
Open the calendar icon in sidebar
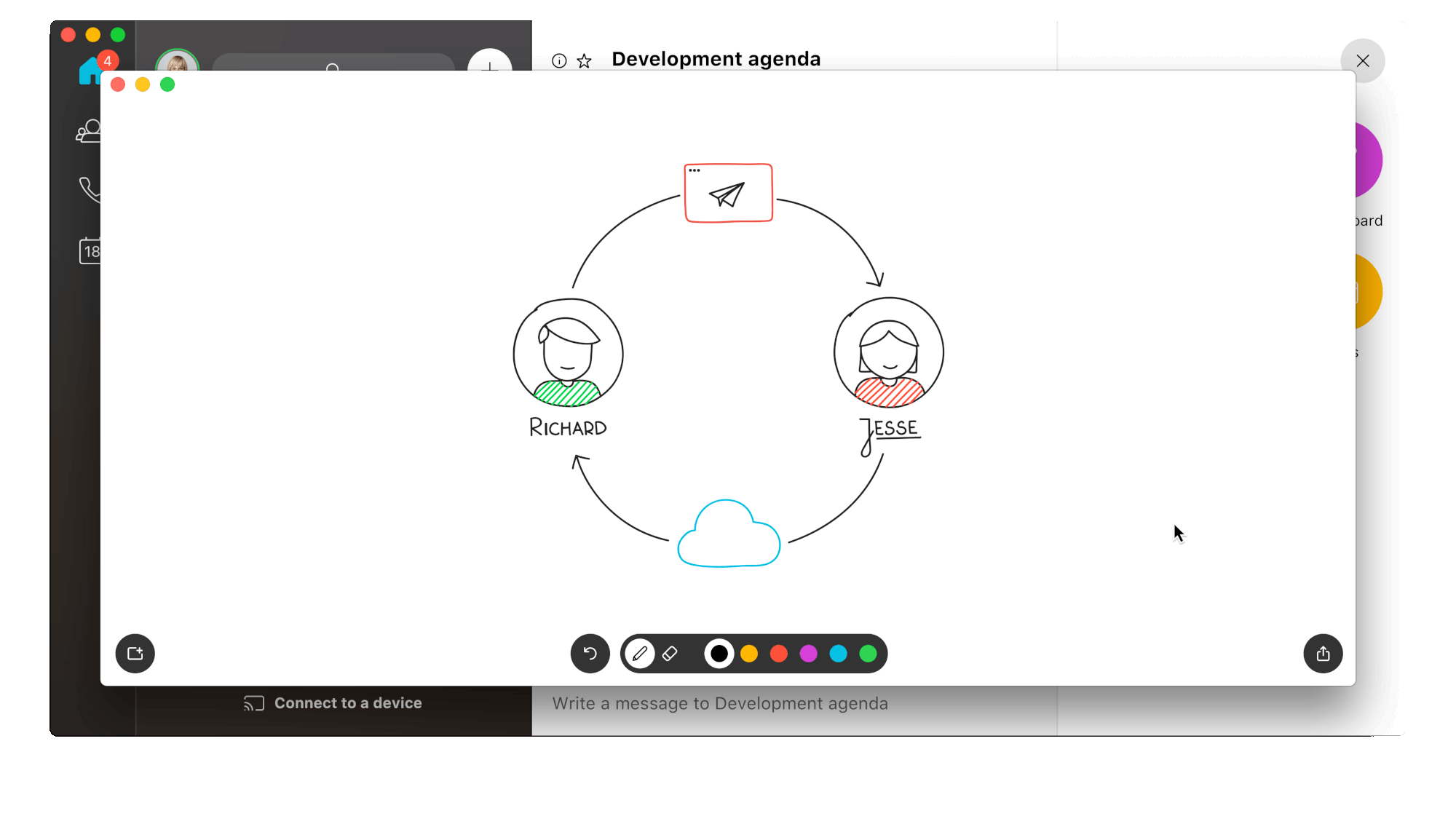[x=90, y=251]
